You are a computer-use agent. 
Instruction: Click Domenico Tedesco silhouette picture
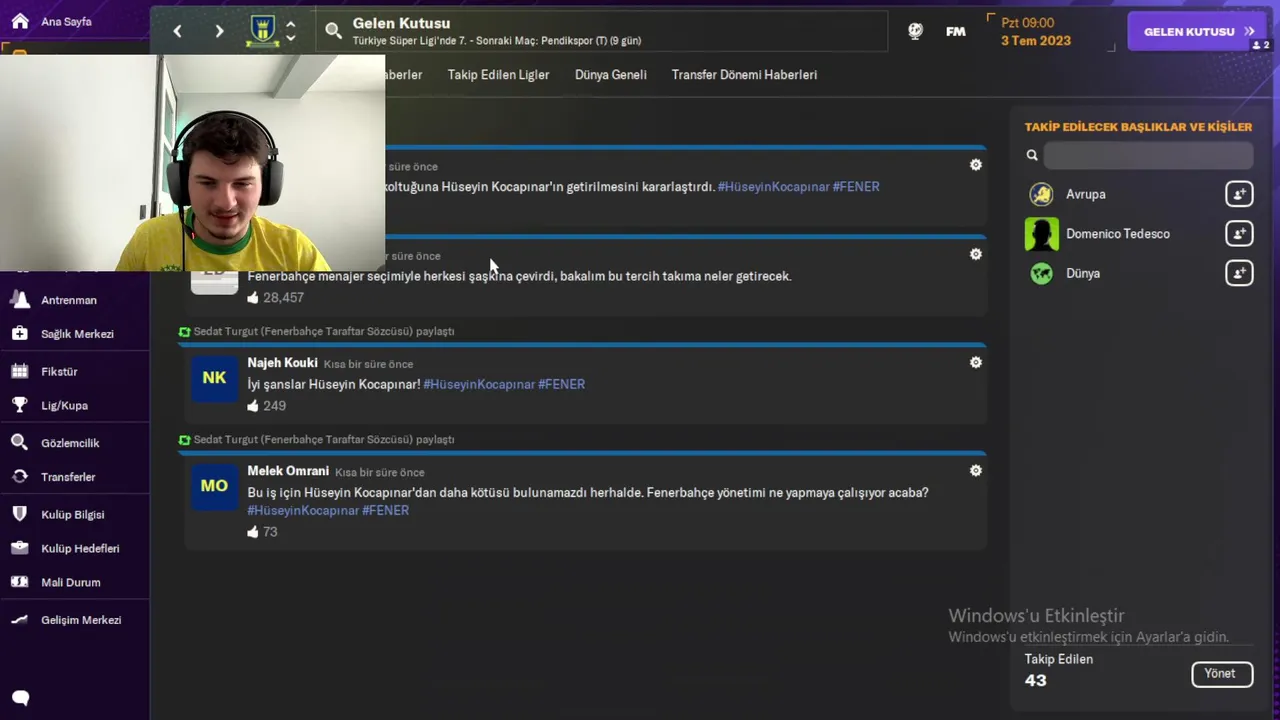pos(1041,234)
